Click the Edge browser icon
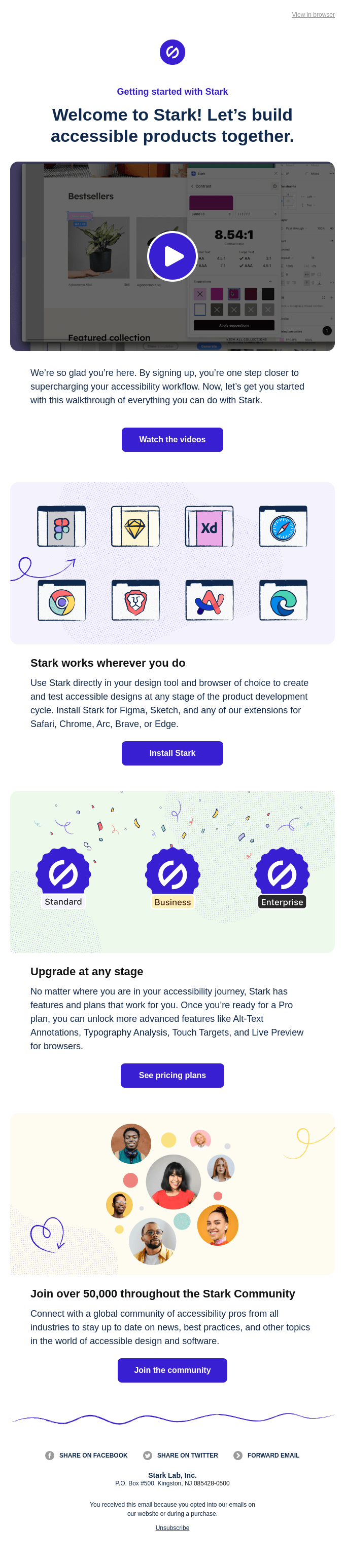This screenshot has width=345, height=1568. (283, 601)
